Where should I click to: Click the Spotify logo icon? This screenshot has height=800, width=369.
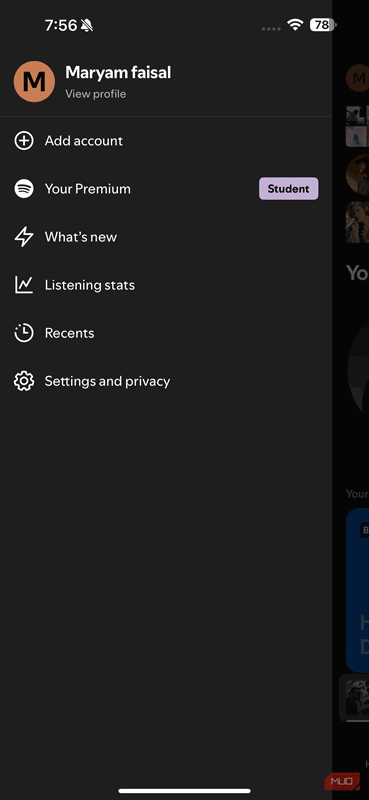(24, 189)
